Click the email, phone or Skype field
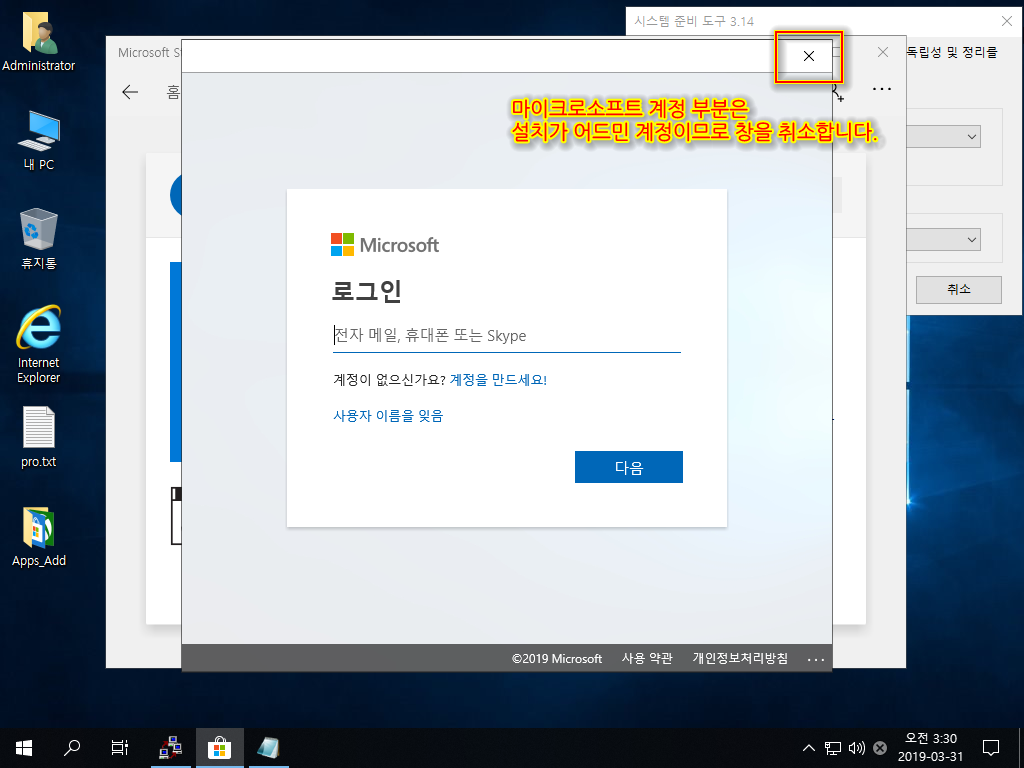 click(x=507, y=336)
